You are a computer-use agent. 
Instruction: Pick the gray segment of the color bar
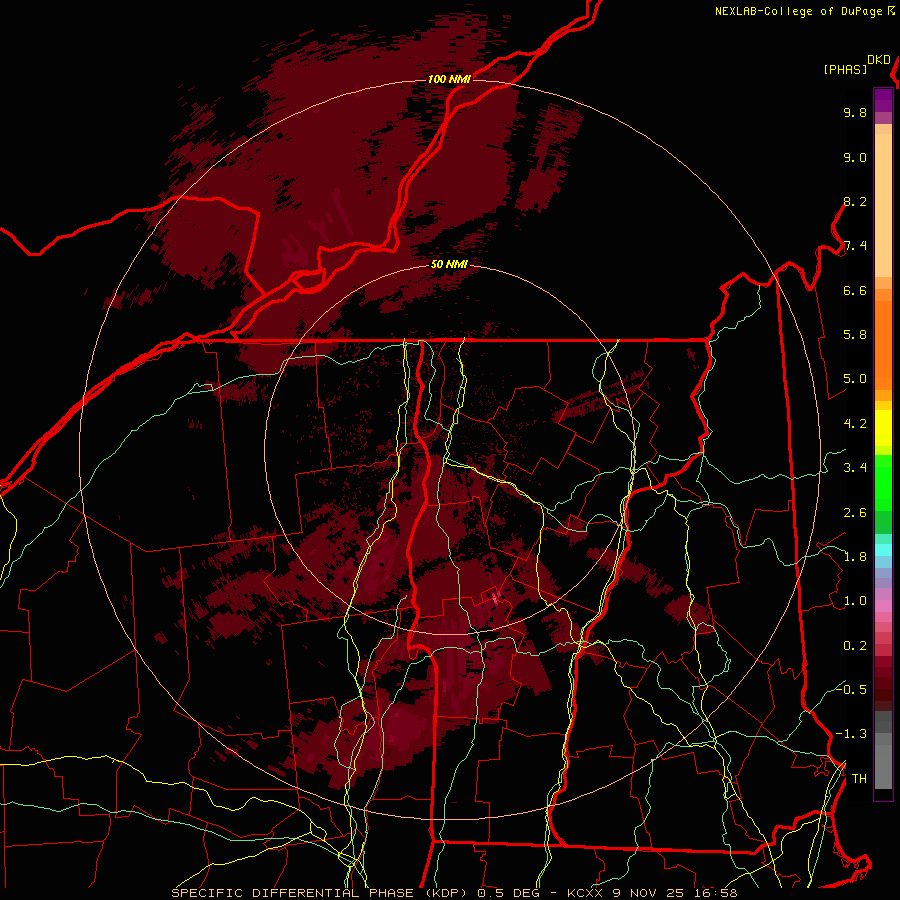[883, 751]
